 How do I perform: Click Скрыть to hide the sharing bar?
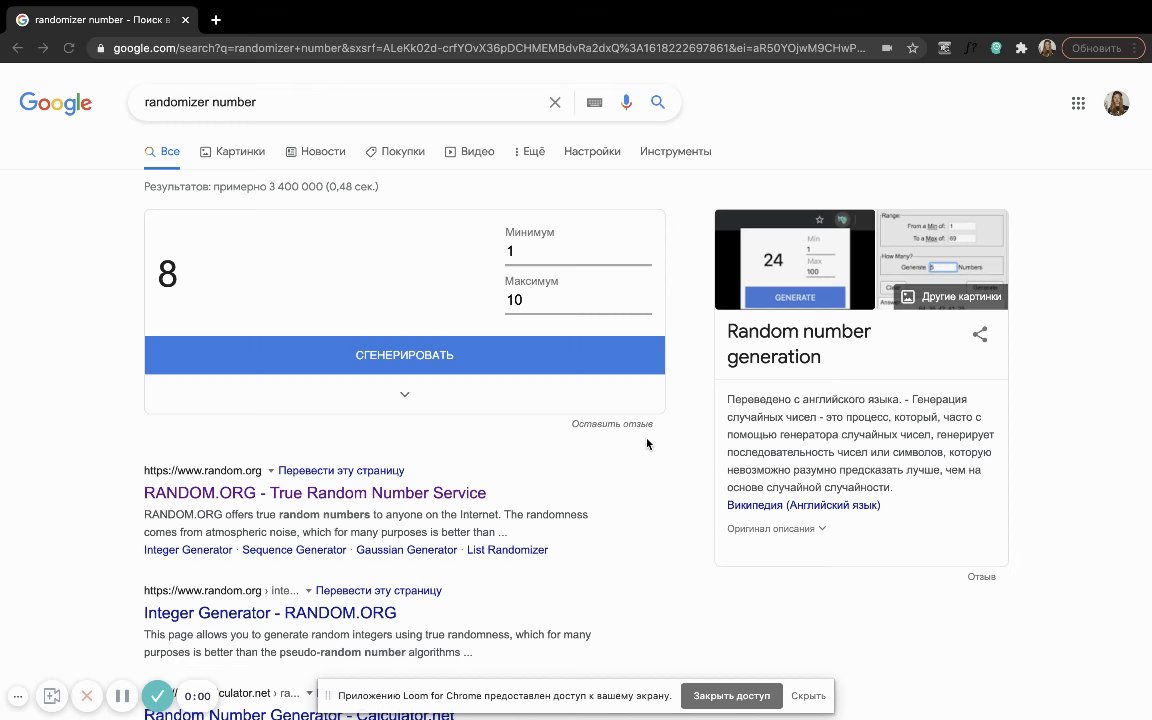tap(808, 696)
